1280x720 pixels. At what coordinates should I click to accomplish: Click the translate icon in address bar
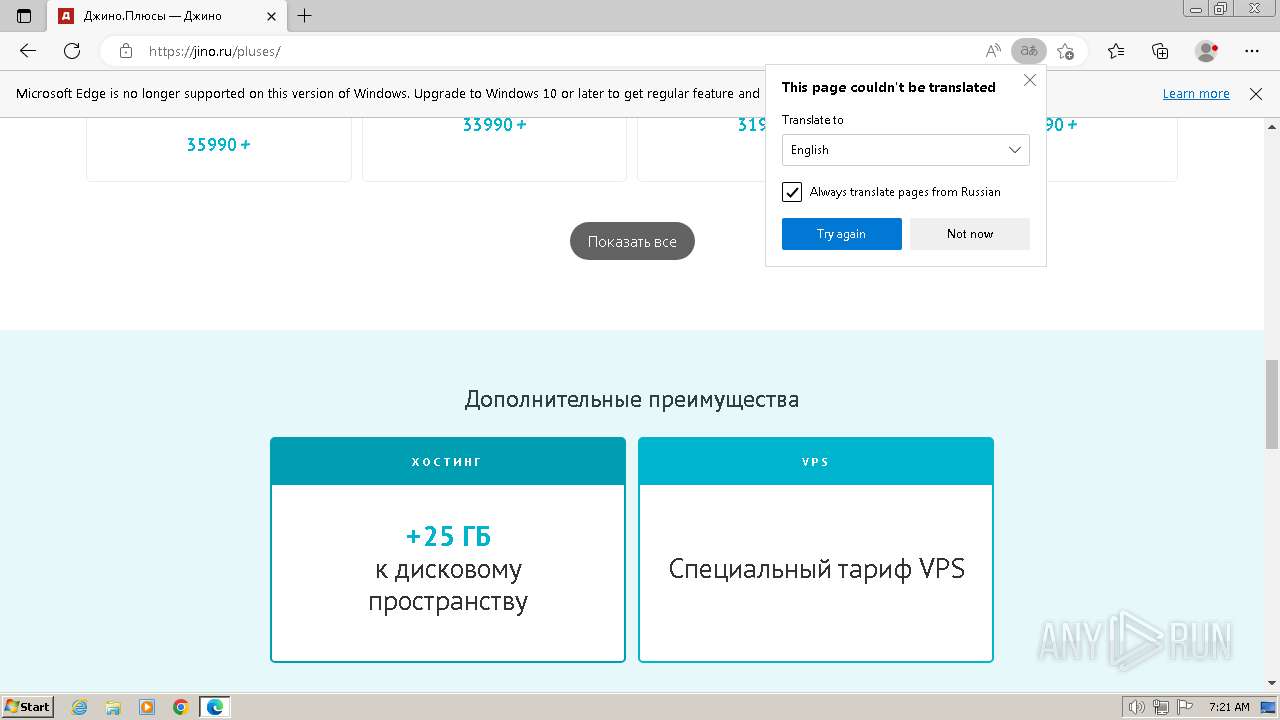coord(1028,51)
